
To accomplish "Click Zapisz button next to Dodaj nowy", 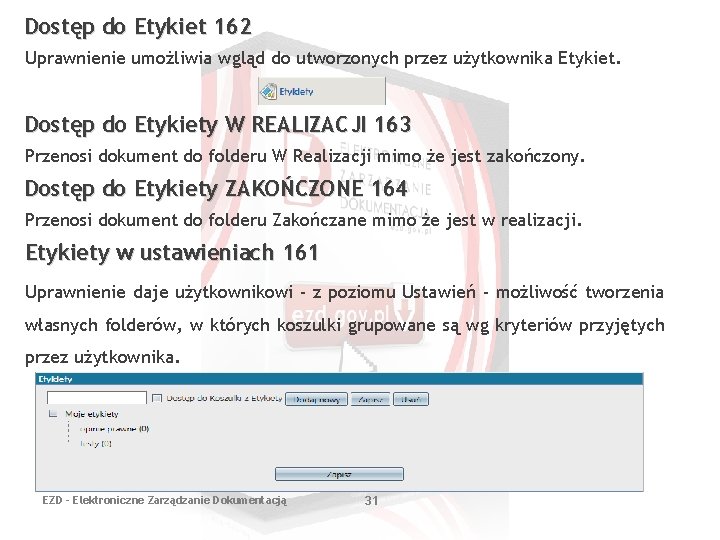I will tap(370, 399).
